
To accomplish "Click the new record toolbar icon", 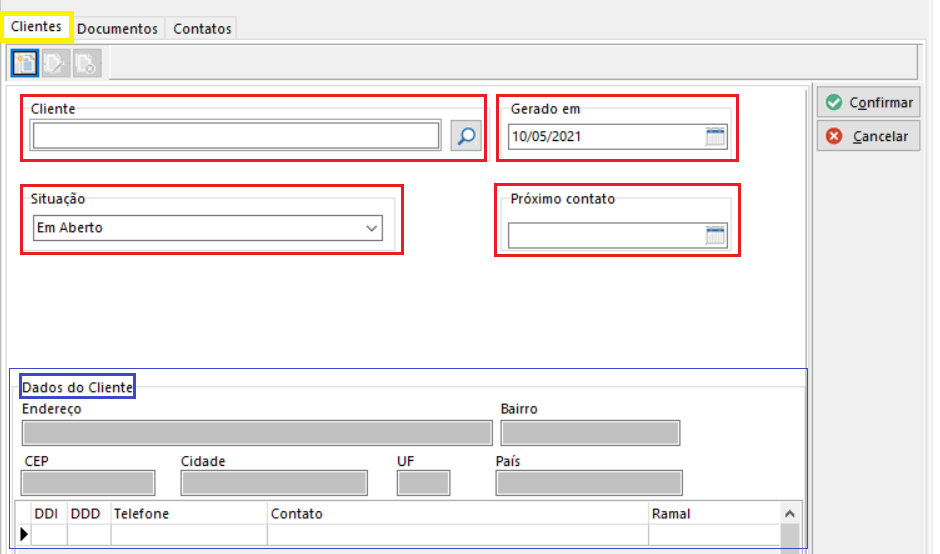I will [25, 63].
